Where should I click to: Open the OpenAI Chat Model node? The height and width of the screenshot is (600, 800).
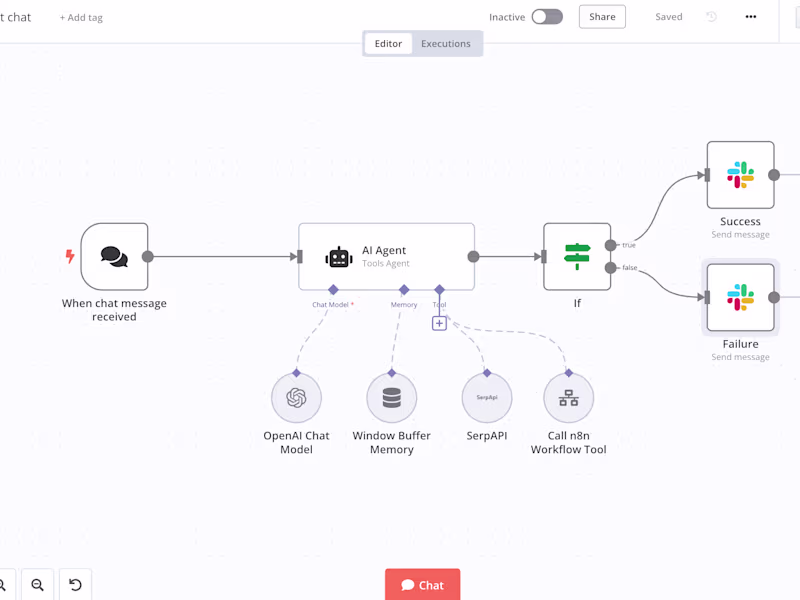click(296, 398)
